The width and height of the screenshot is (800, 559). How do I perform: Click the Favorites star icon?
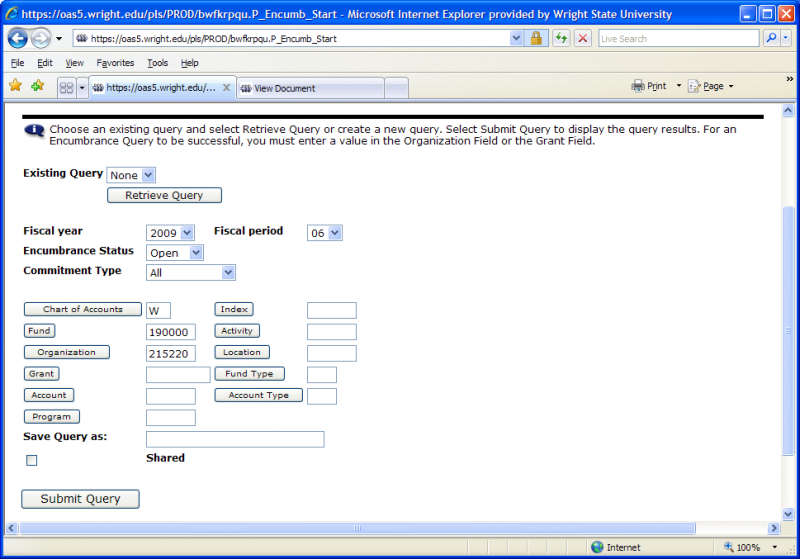tap(15, 86)
